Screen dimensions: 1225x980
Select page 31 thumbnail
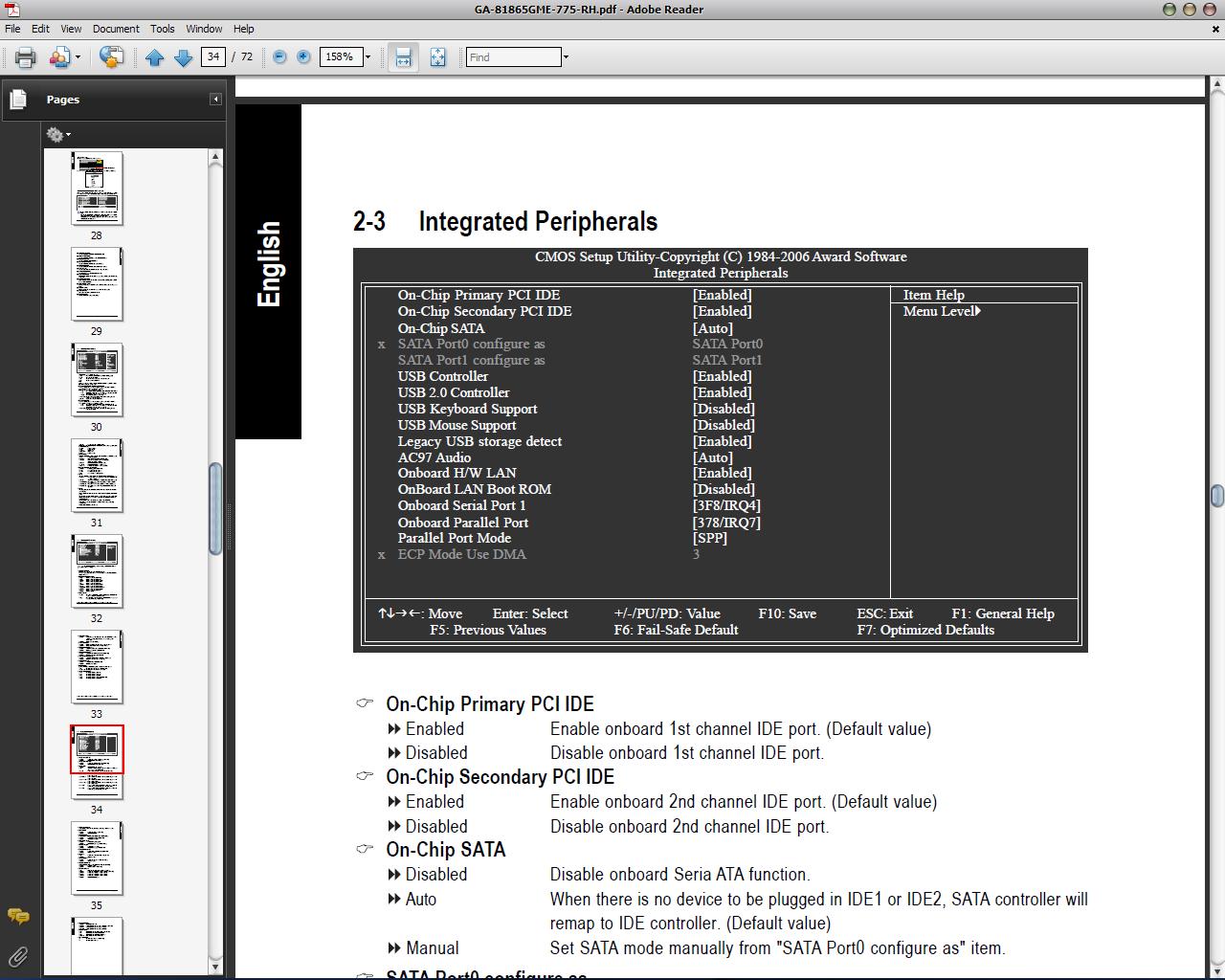click(97, 476)
